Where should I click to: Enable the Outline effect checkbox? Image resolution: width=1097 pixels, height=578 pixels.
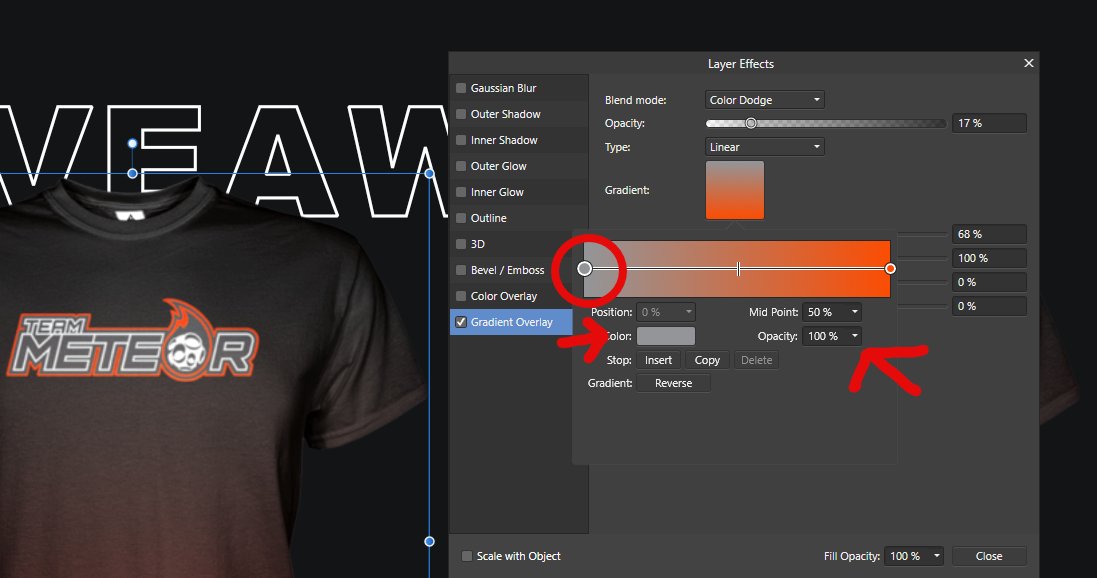coord(461,218)
